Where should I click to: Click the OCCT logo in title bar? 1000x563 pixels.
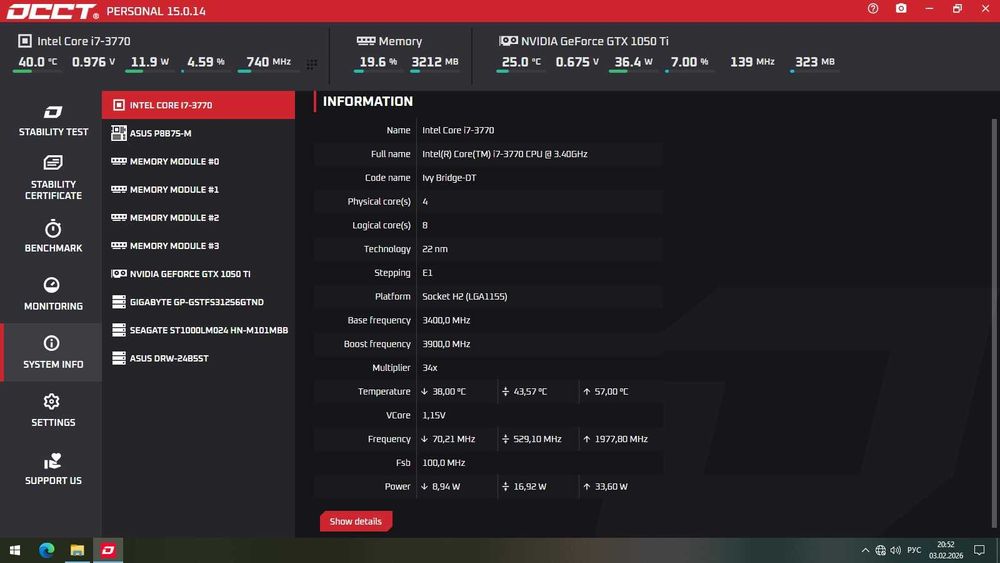coord(52,11)
